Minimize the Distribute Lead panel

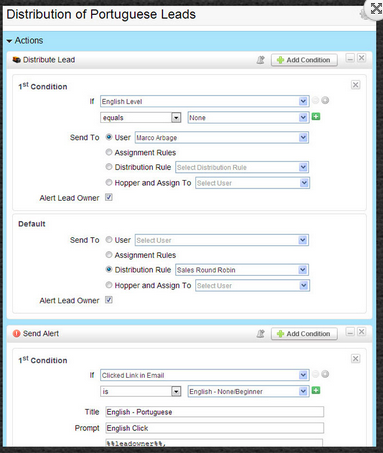tap(350, 58)
